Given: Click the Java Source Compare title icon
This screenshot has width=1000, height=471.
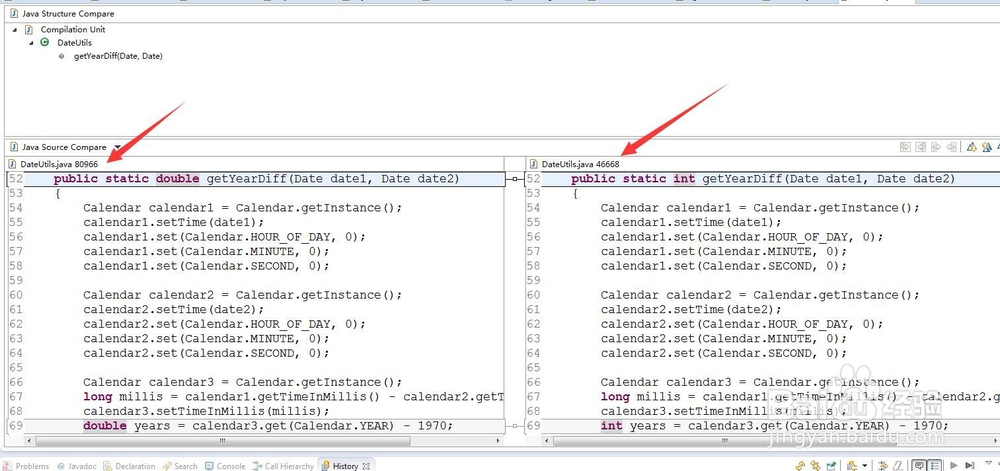Looking at the screenshot, I should (x=13, y=147).
